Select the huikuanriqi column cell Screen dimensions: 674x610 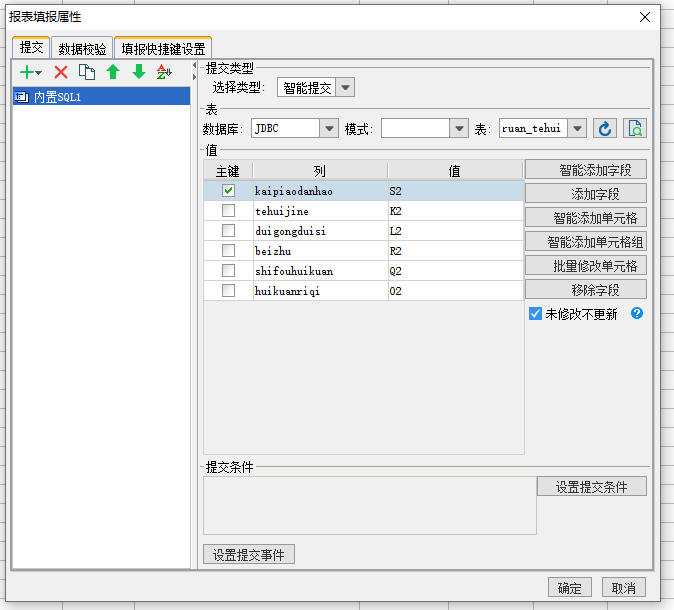point(320,291)
